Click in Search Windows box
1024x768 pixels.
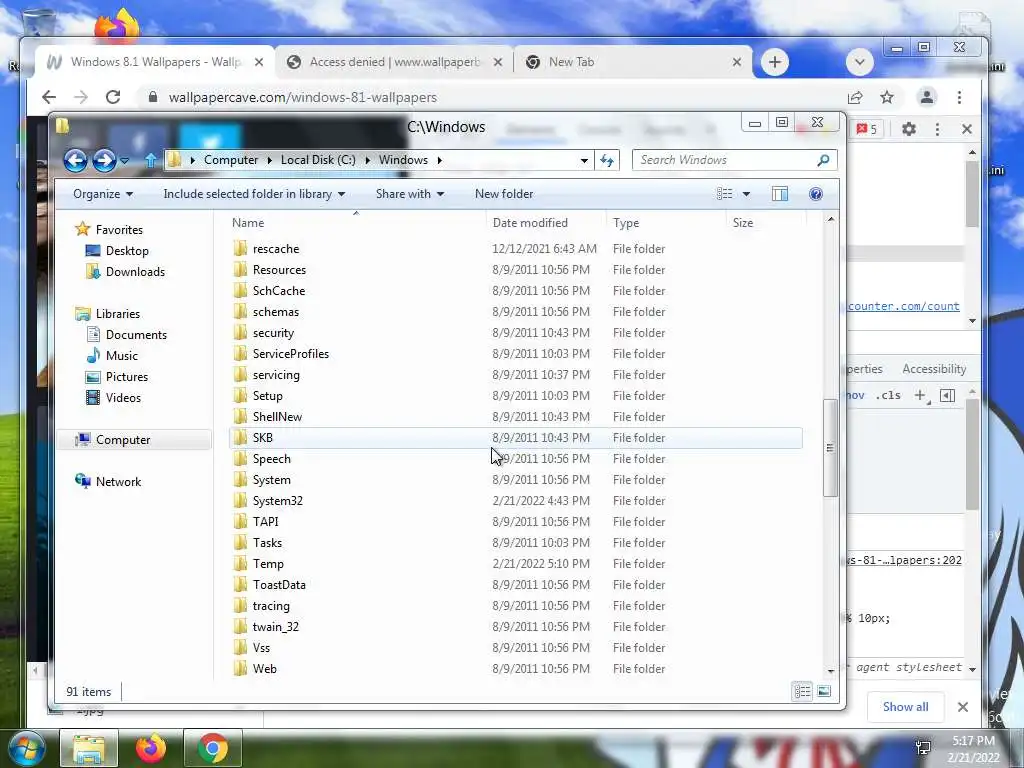724,160
